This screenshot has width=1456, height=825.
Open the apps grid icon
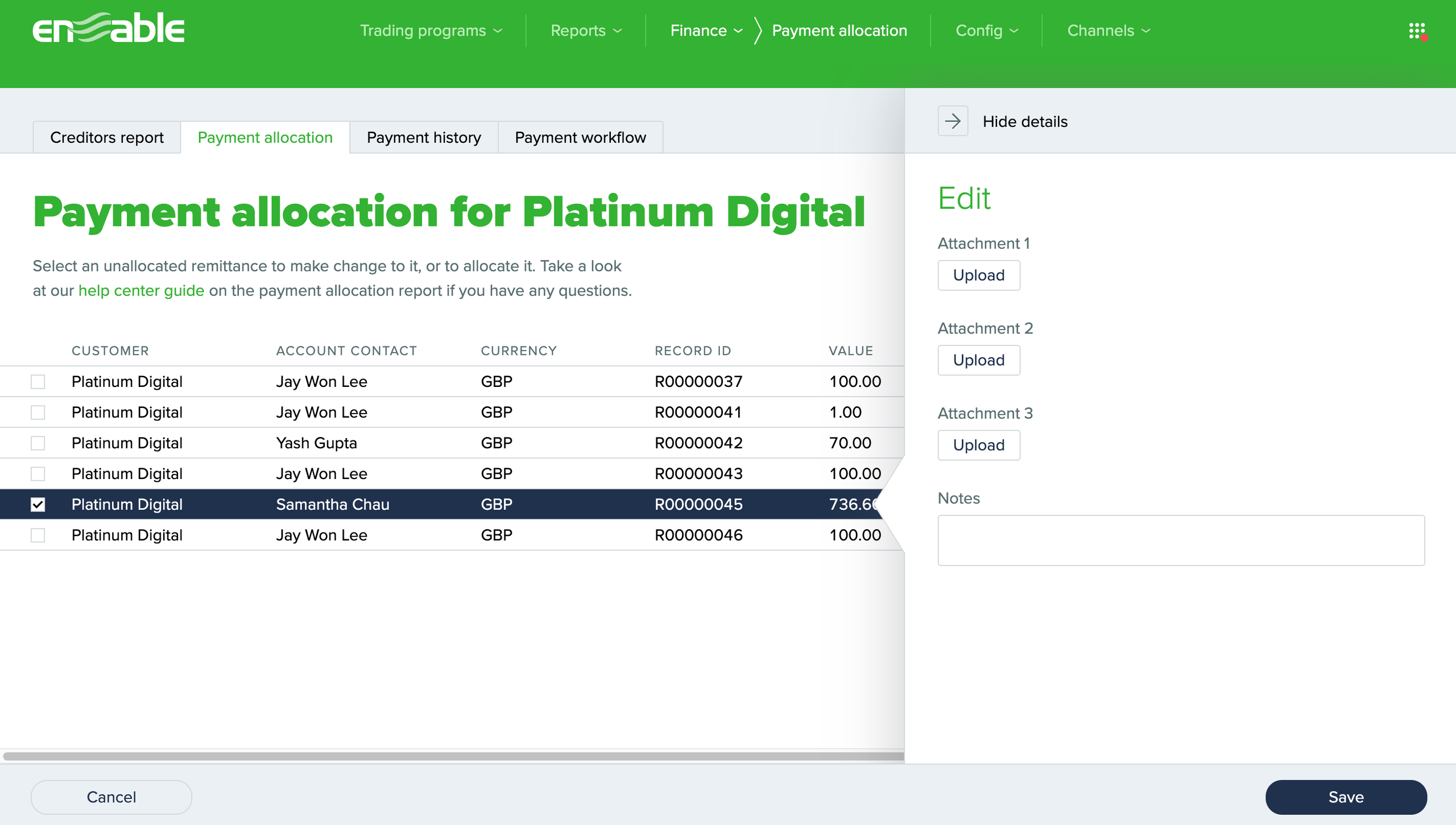(1417, 31)
